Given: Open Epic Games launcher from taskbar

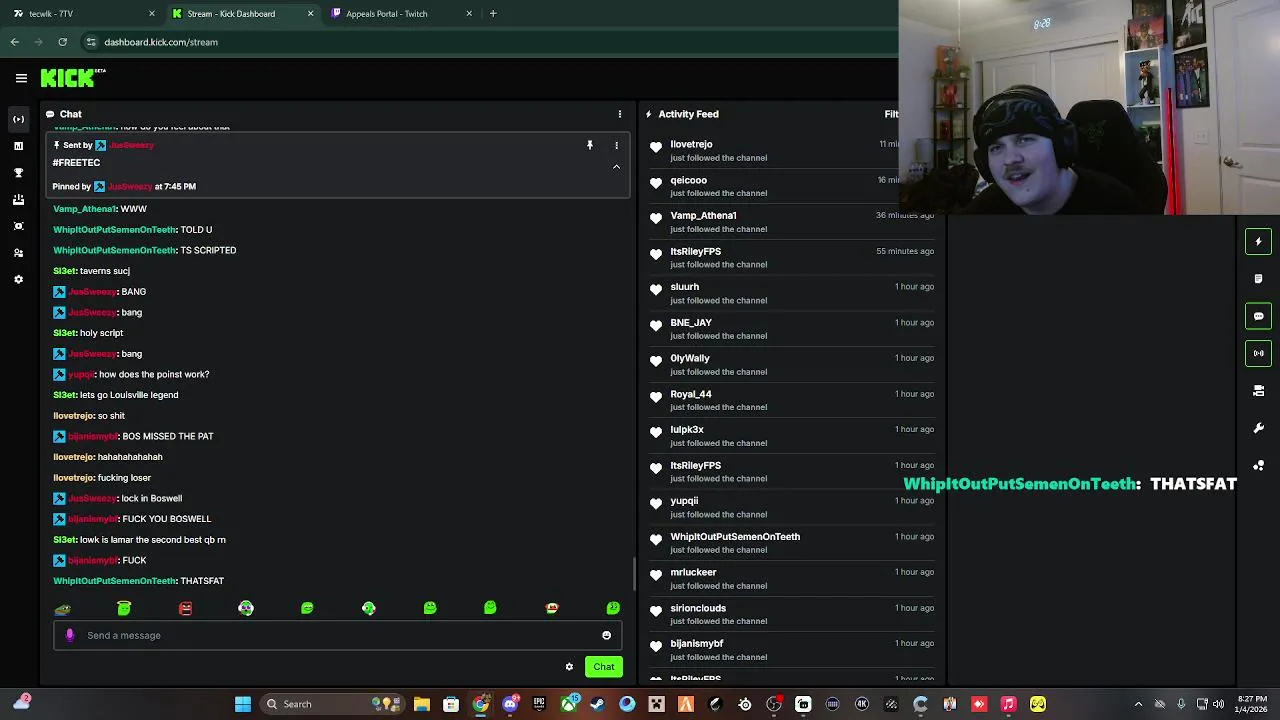Looking at the screenshot, I should (x=539, y=704).
